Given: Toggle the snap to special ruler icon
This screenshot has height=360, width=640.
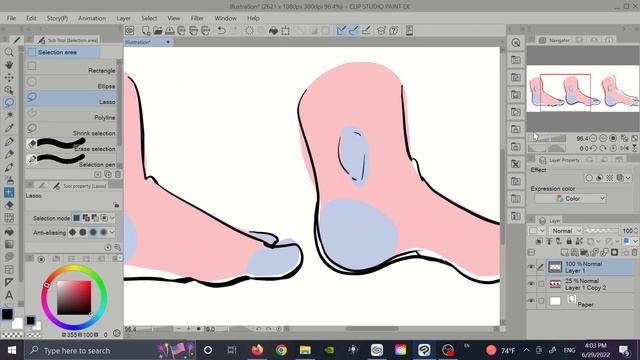Looking at the screenshot, I should click(354, 31).
